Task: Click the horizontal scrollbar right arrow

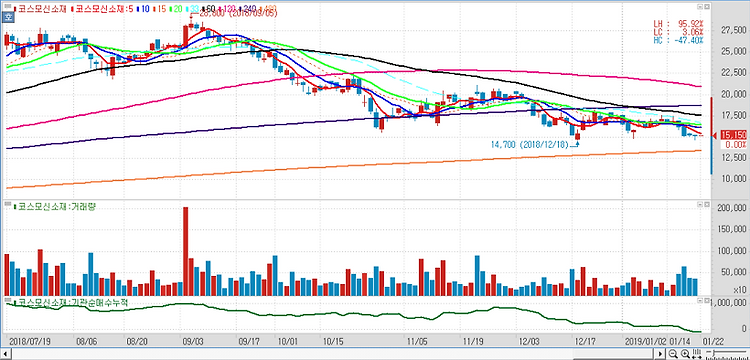Action: pos(660,354)
